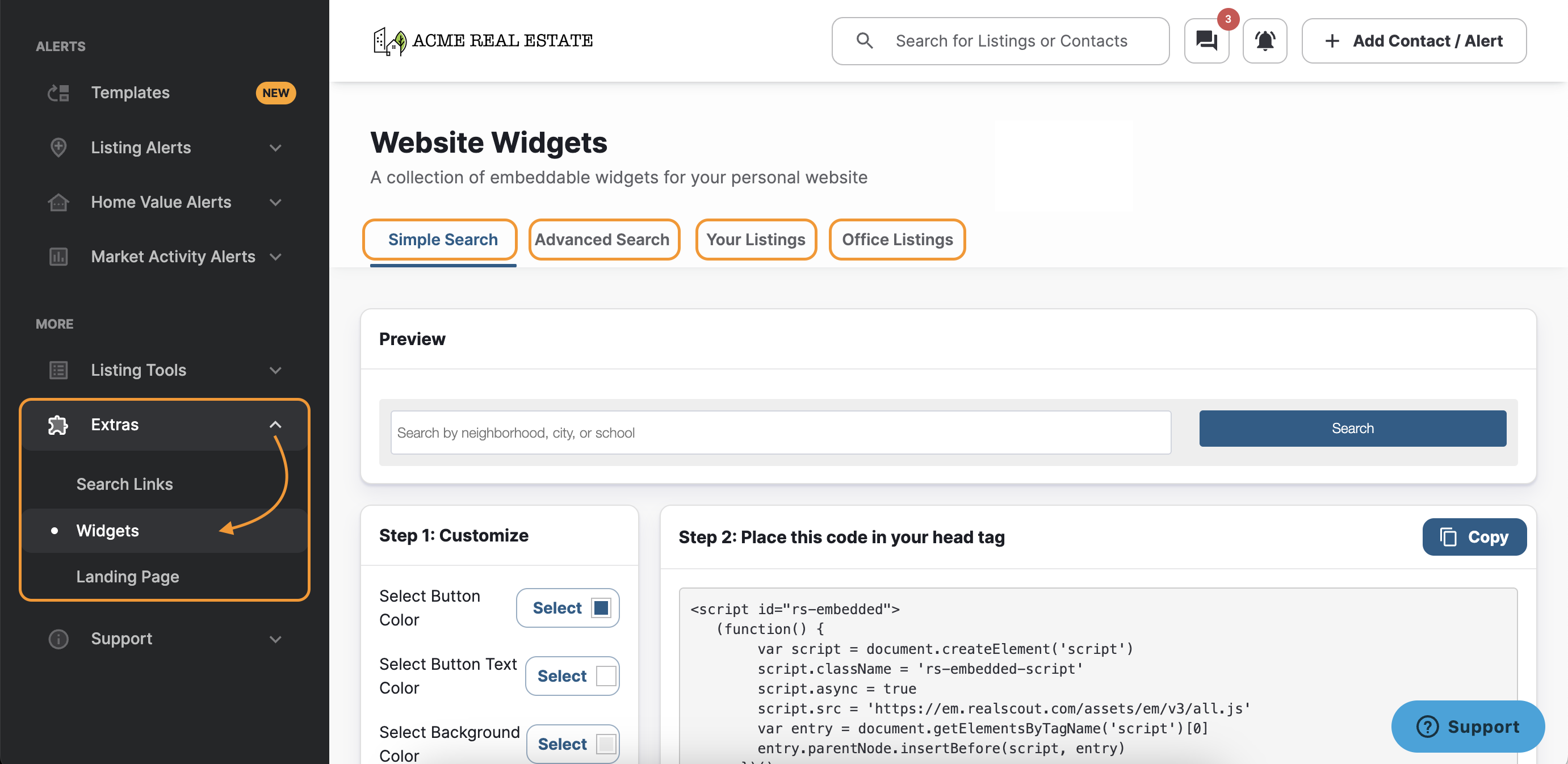Focus the Search for Listings or Contacts field
Screen dimensions: 1568x764
[x=1000, y=41]
